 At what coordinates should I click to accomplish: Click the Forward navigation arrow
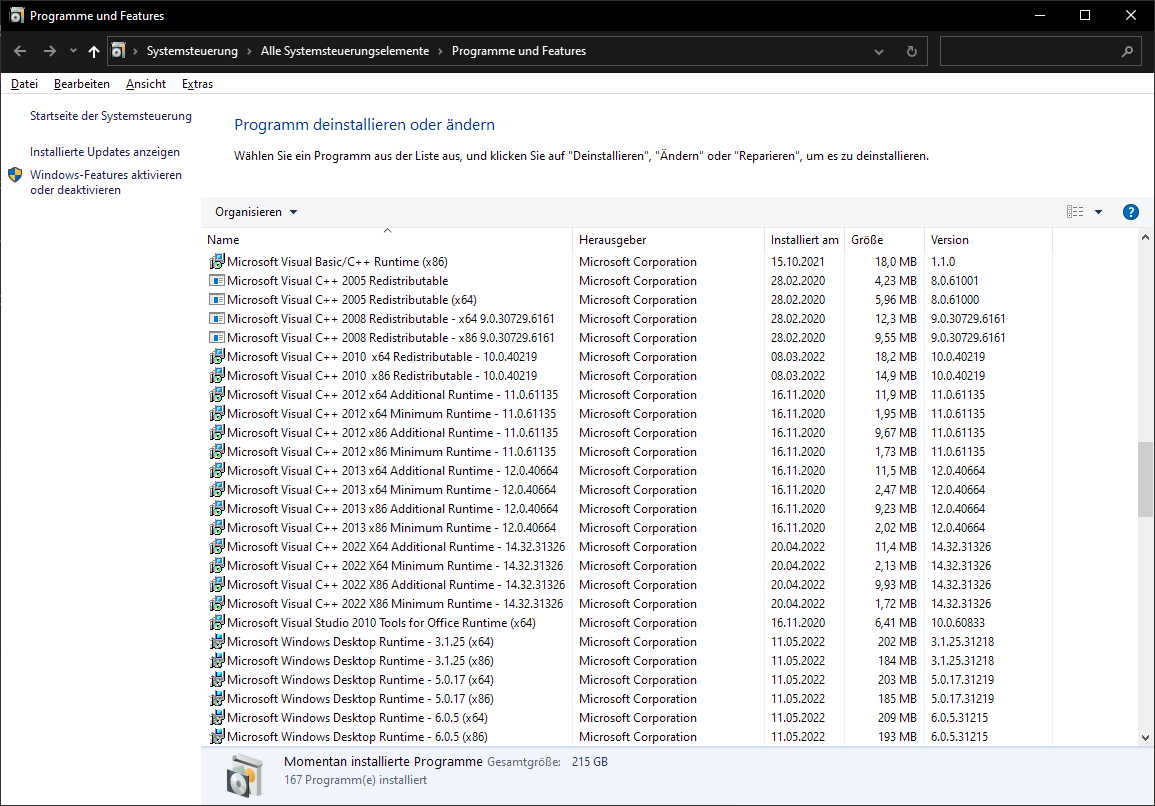(49, 51)
